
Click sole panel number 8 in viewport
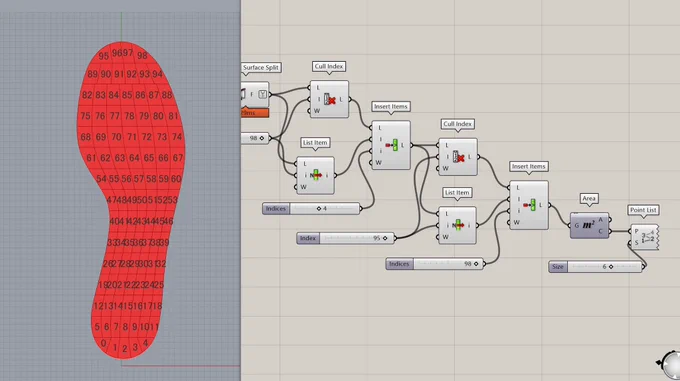tap(125, 327)
